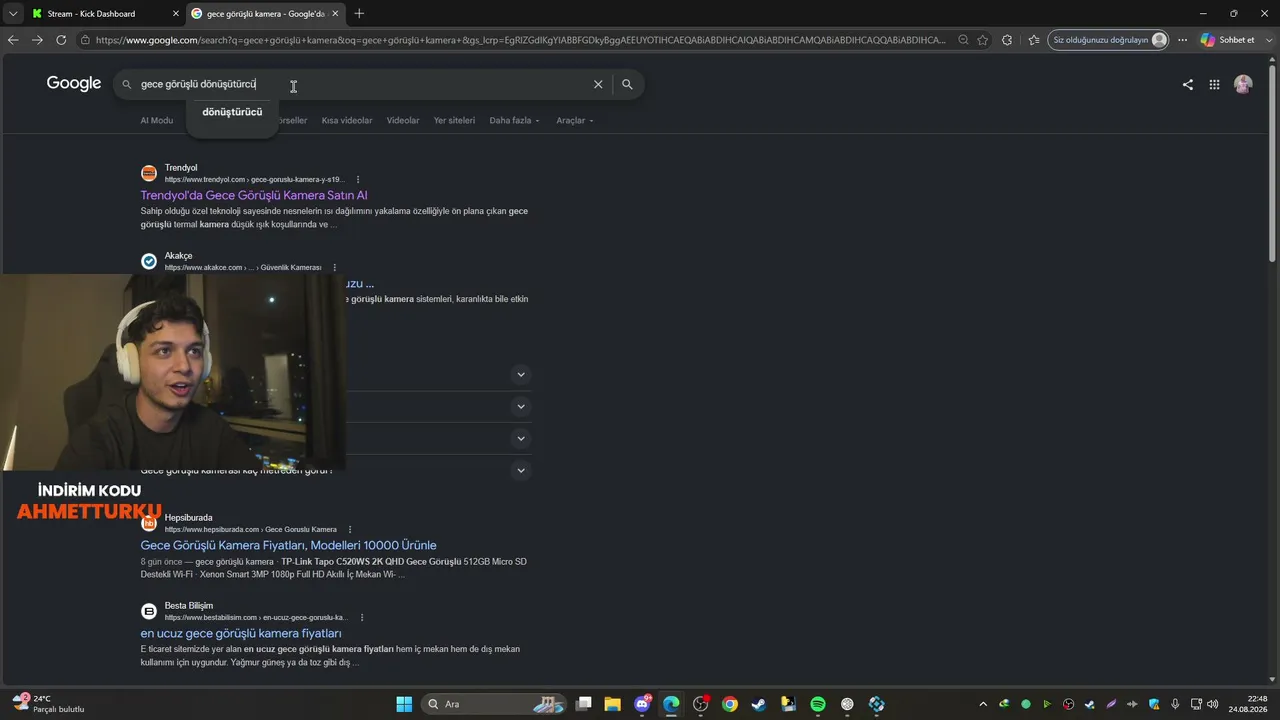Open the Google apps grid

pyautogui.click(x=1214, y=85)
